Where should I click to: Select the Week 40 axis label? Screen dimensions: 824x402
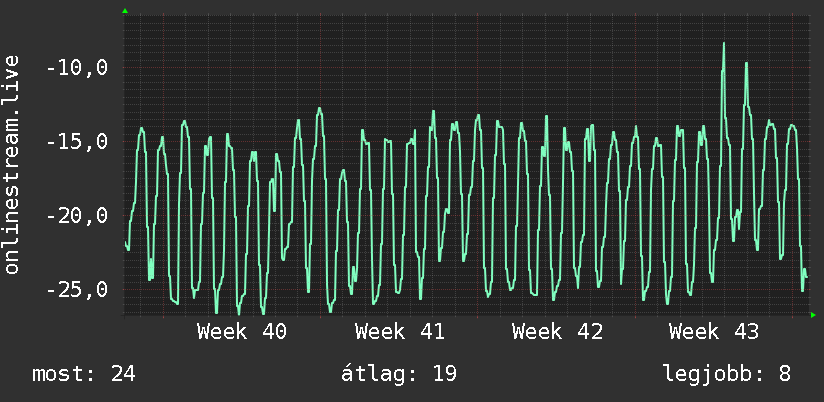pyautogui.click(x=242, y=332)
